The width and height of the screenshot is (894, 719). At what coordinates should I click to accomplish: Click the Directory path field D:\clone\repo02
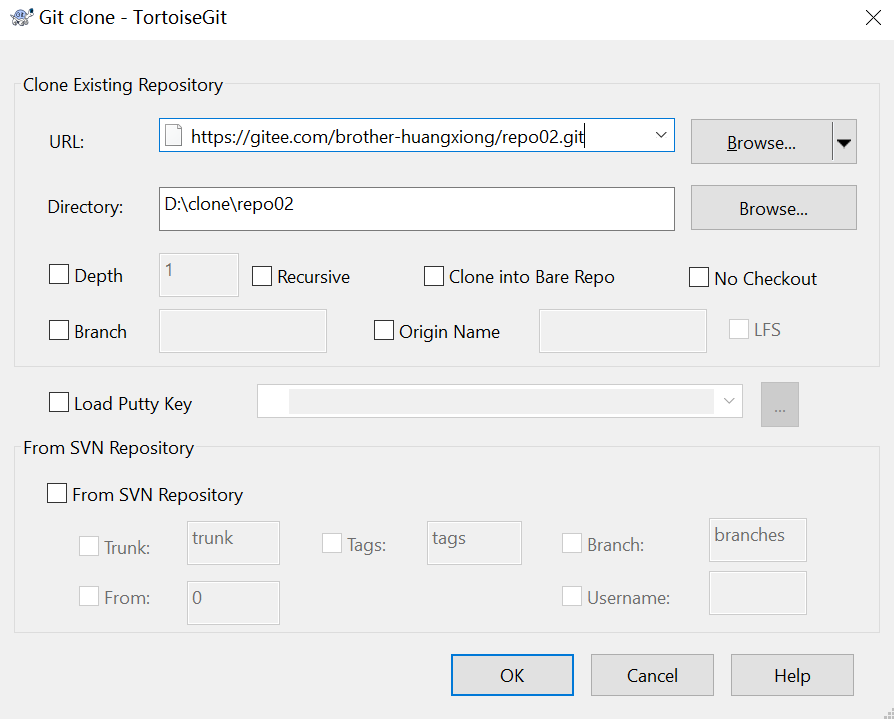click(417, 209)
